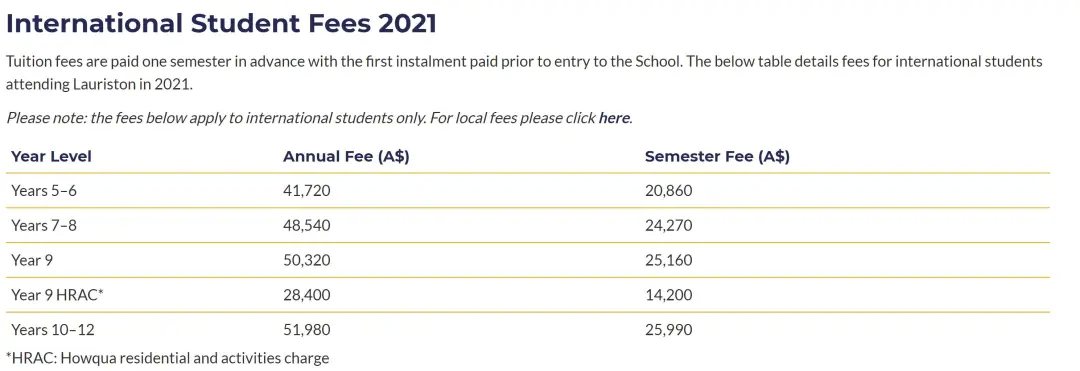Click the 48,540 annual fee value
The height and width of the screenshot is (371, 1080).
(x=307, y=225)
